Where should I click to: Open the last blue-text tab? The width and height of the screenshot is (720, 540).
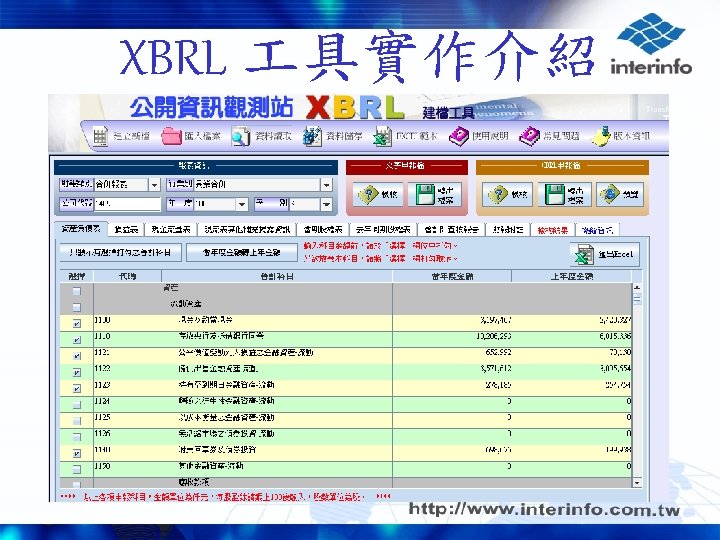point(597,230)
